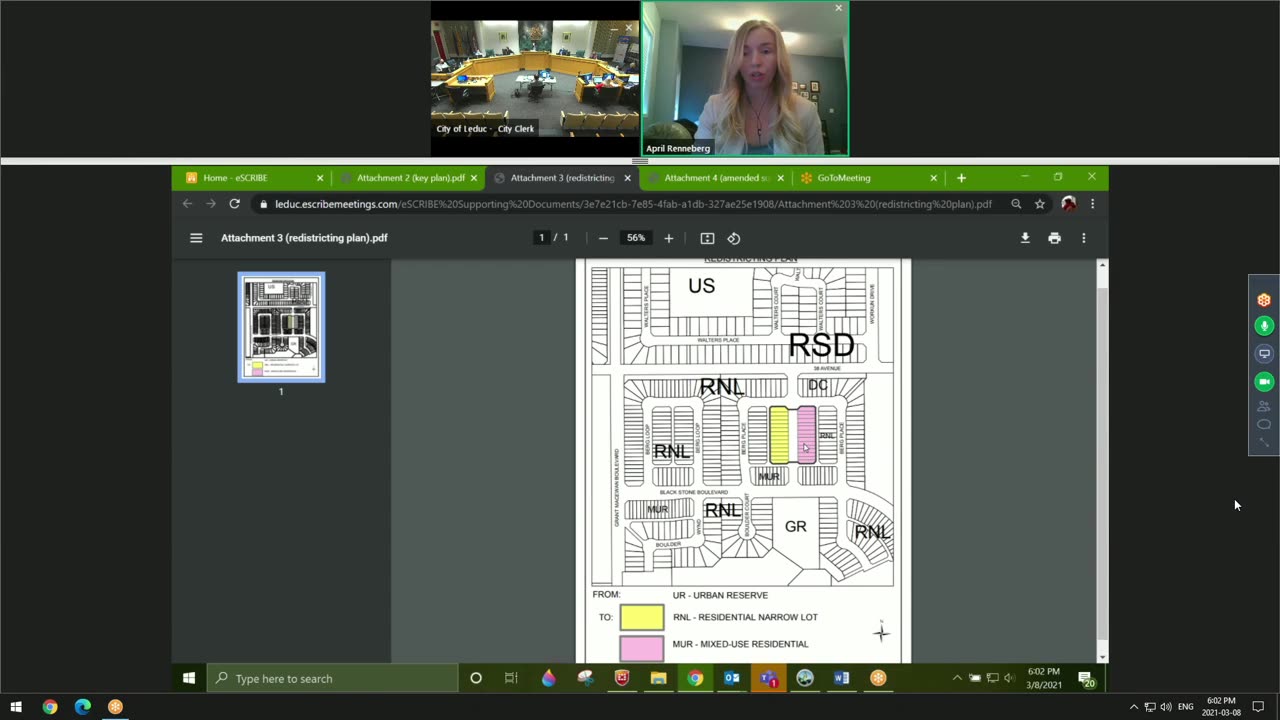Open Chrome on the outer taskbar
The width and height of the screenshot is (1280, 720).
tap(50, 707)
